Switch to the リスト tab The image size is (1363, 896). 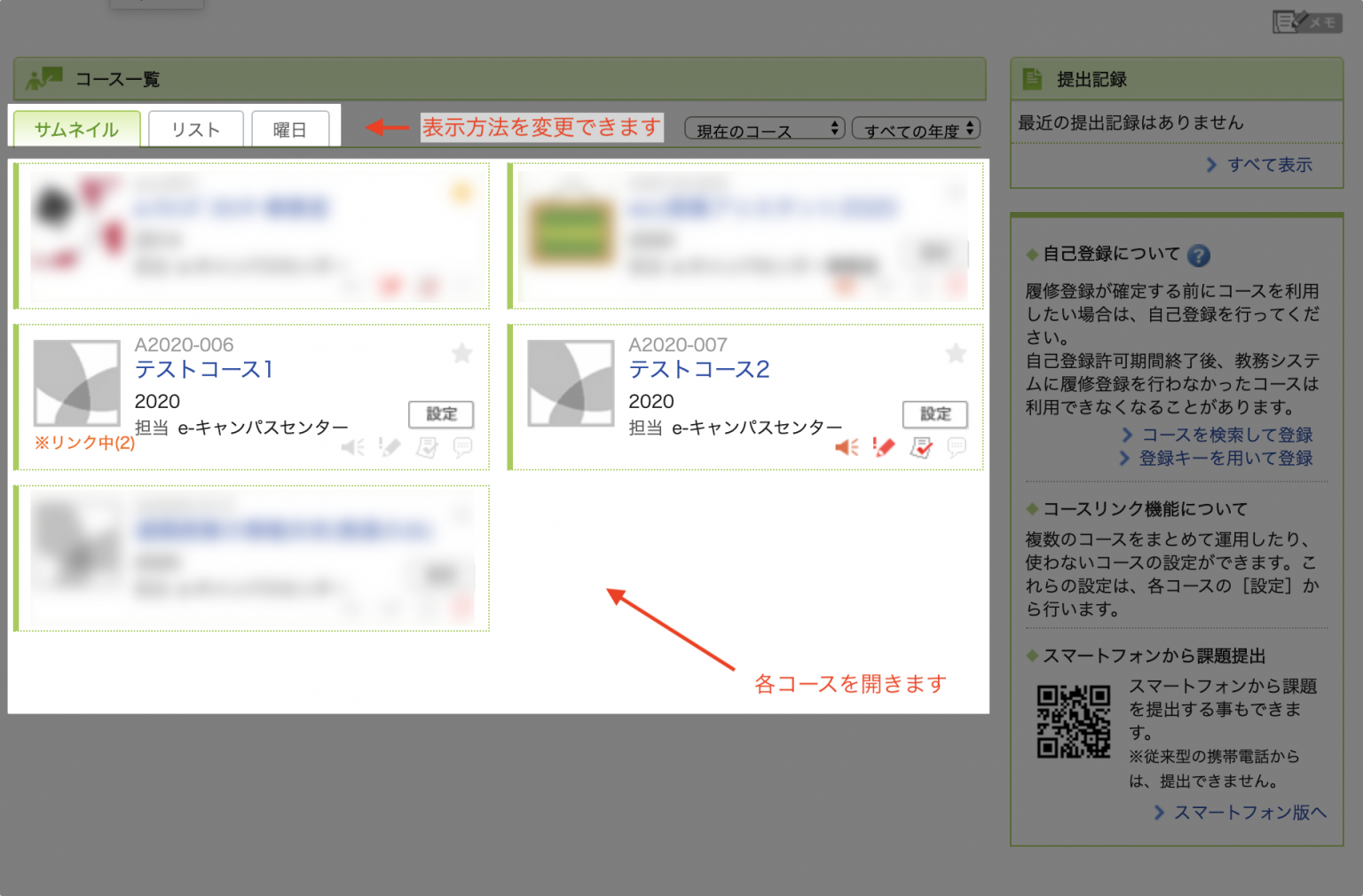(x=195, y=129)
